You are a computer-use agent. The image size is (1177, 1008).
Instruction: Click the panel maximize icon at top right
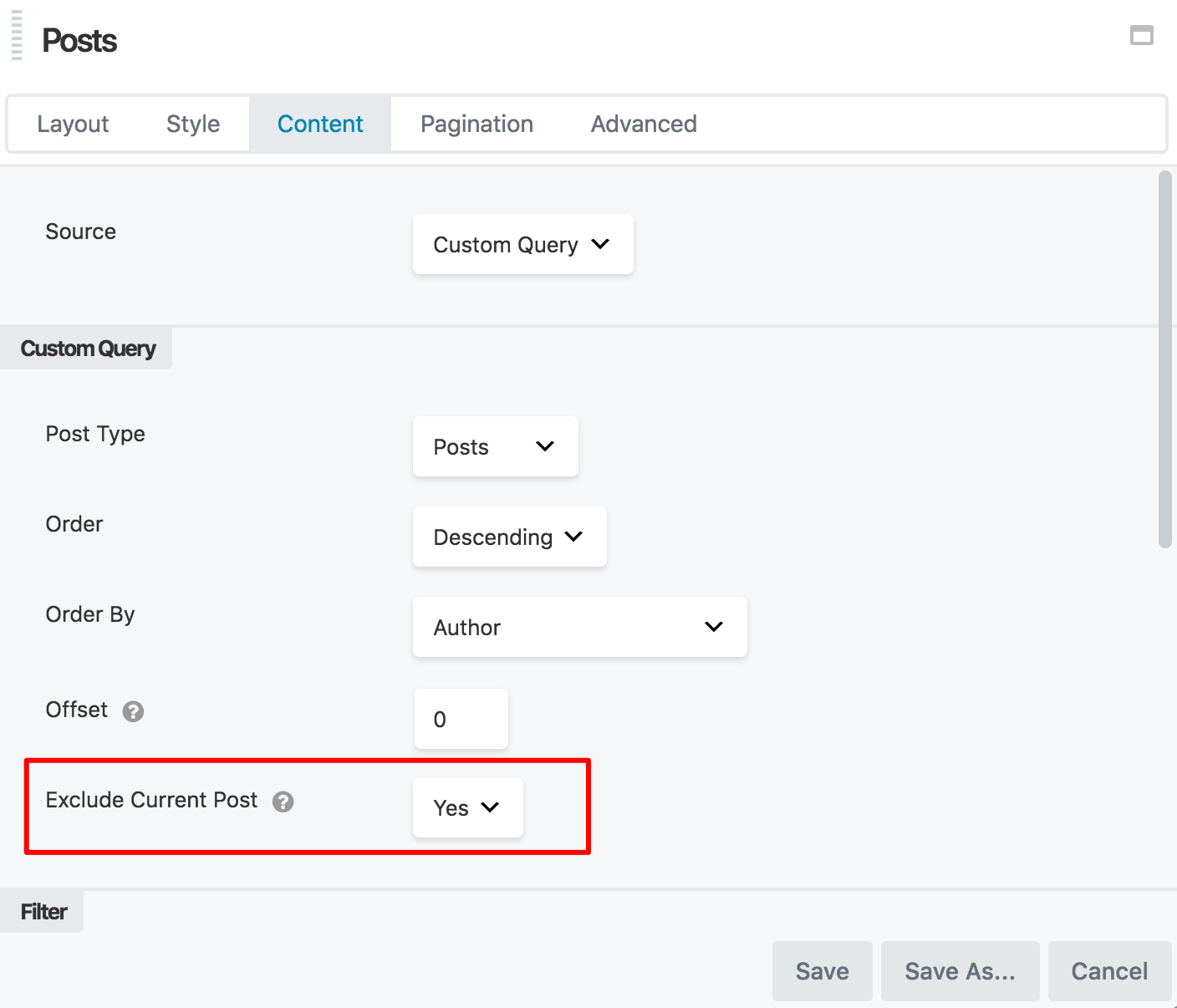click(x=1141, y=35)
